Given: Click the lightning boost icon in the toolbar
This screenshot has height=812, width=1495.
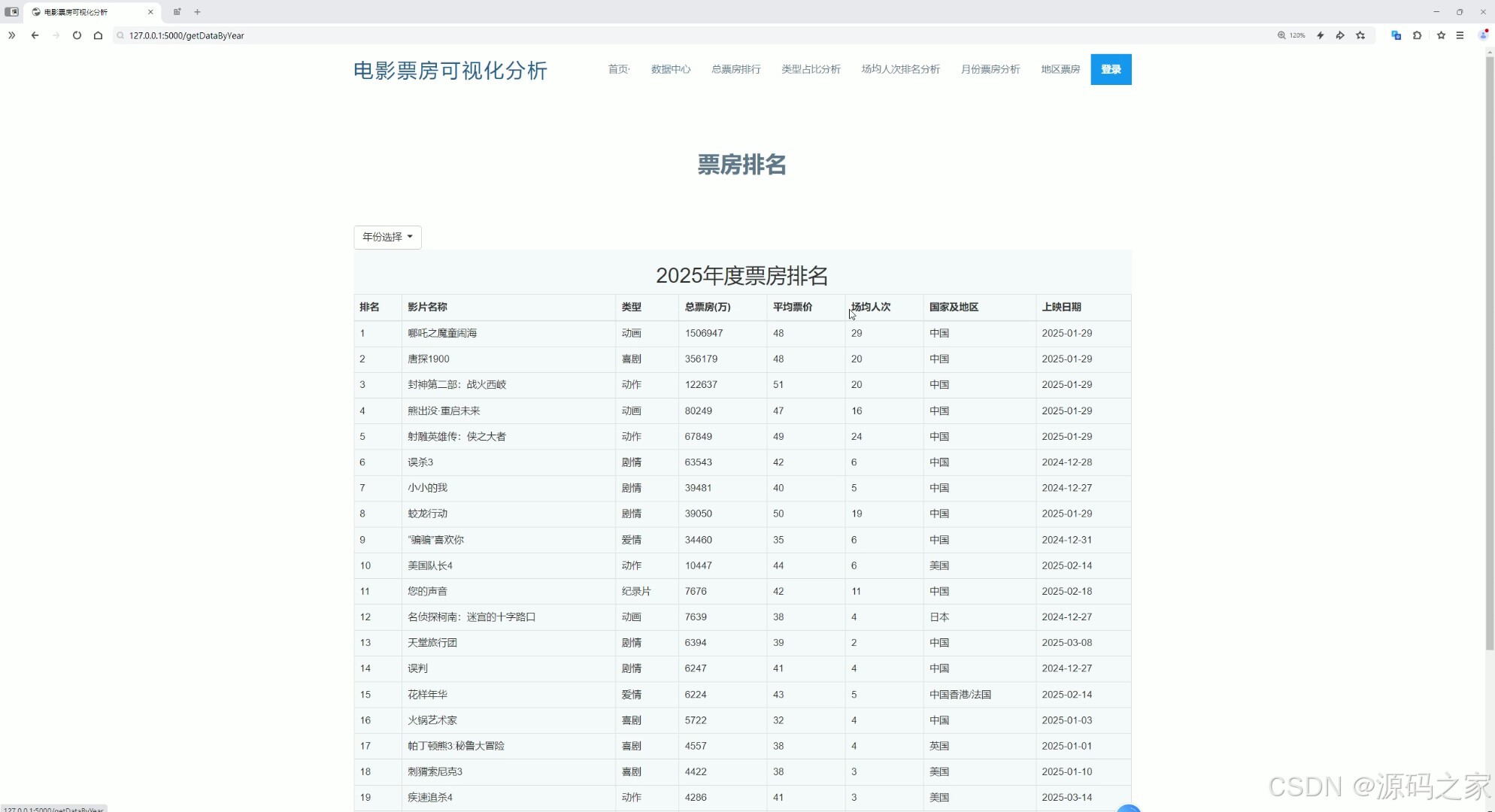Looking at the screenshot, I should coord(1321,35).
